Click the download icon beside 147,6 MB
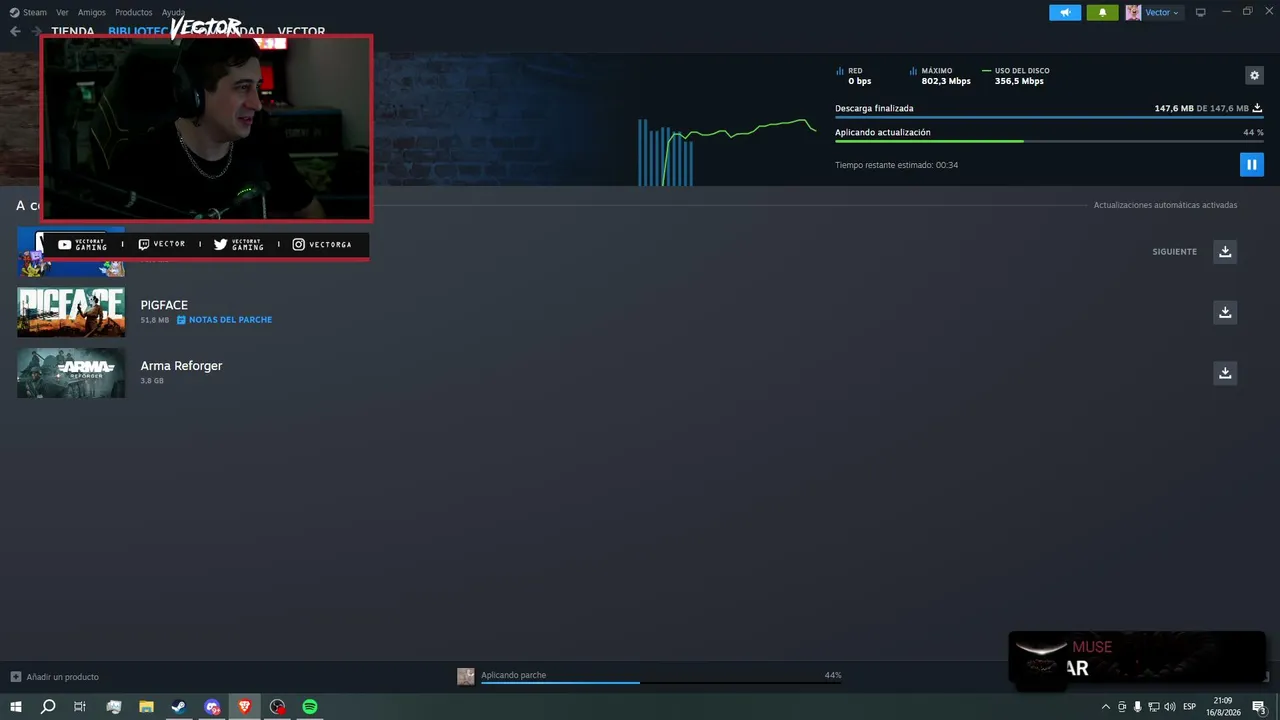 [x=1258, y=108]
